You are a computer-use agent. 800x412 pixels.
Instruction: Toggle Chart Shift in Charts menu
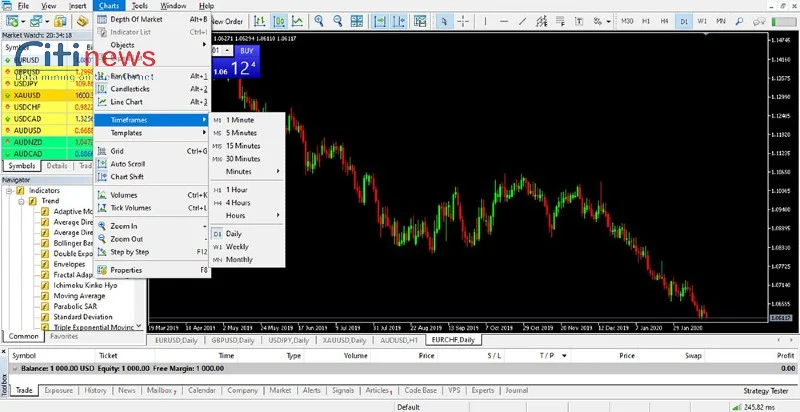tap(152, 177)
